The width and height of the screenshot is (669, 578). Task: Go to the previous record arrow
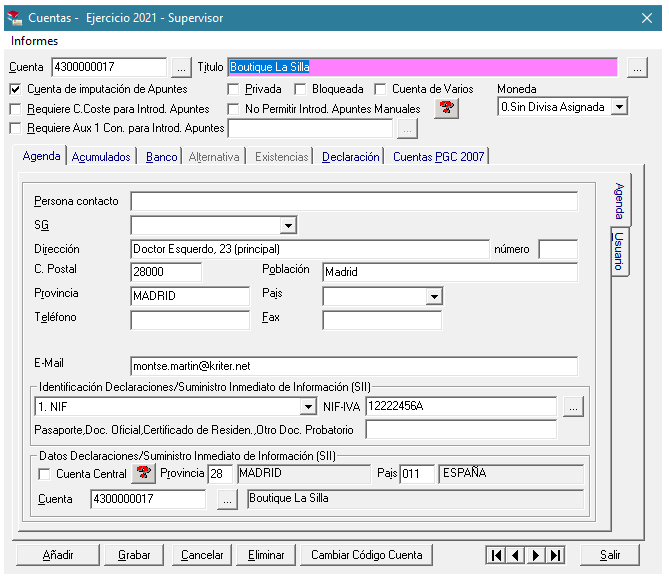tap(514, 555)
